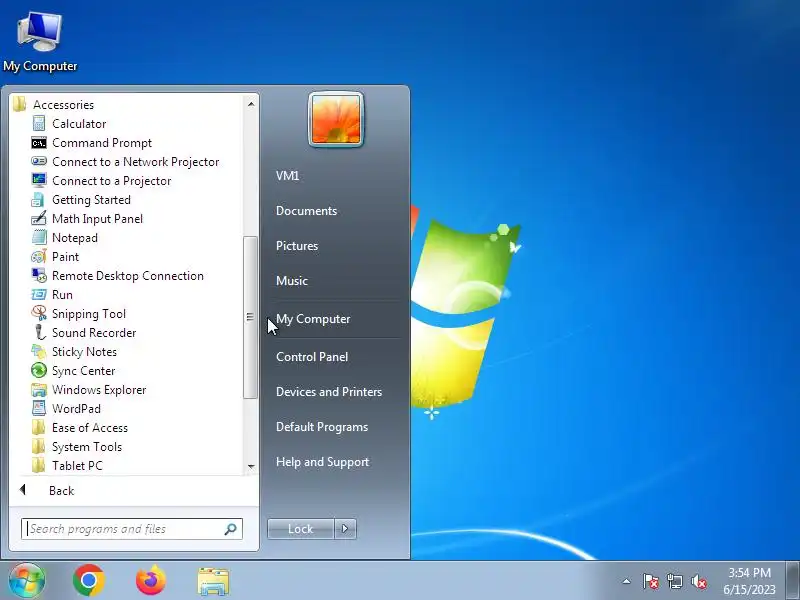Image resolution: width=800 pixels, height=600 pixels.
Task: Click the Lock button
Action: coord(301,529)
